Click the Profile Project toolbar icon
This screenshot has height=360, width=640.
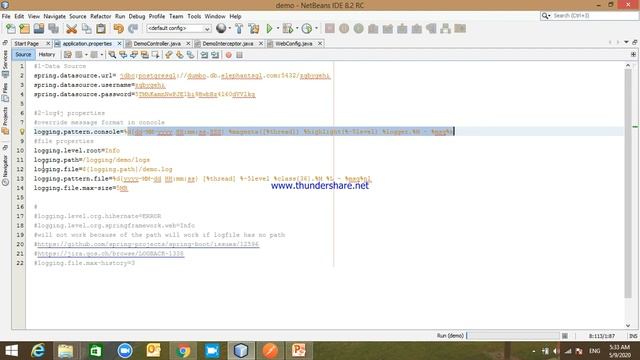307,28
